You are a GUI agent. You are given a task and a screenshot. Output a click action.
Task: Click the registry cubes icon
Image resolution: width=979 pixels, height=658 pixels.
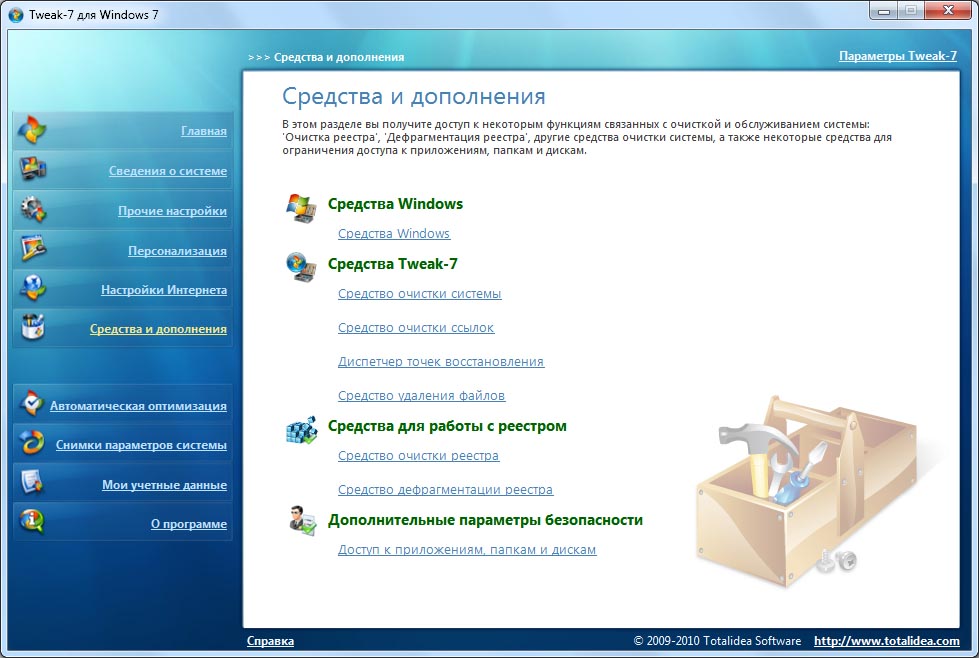302,430
